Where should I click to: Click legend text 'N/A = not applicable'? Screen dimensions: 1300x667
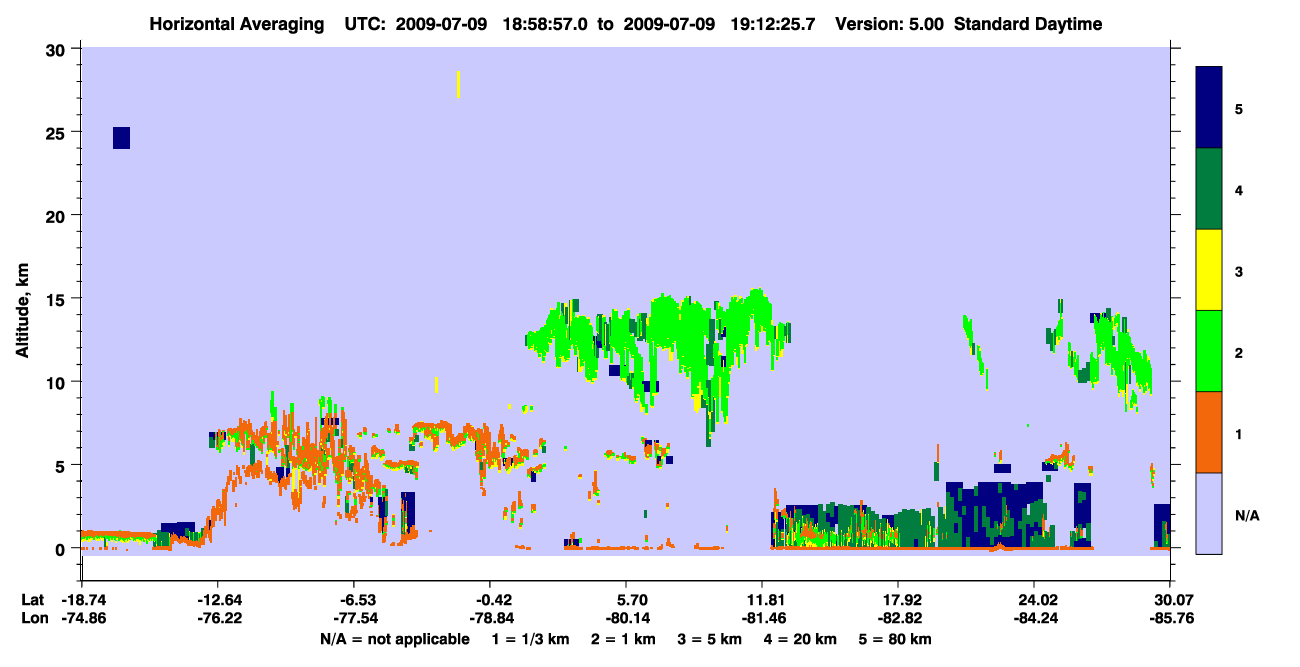395,639
